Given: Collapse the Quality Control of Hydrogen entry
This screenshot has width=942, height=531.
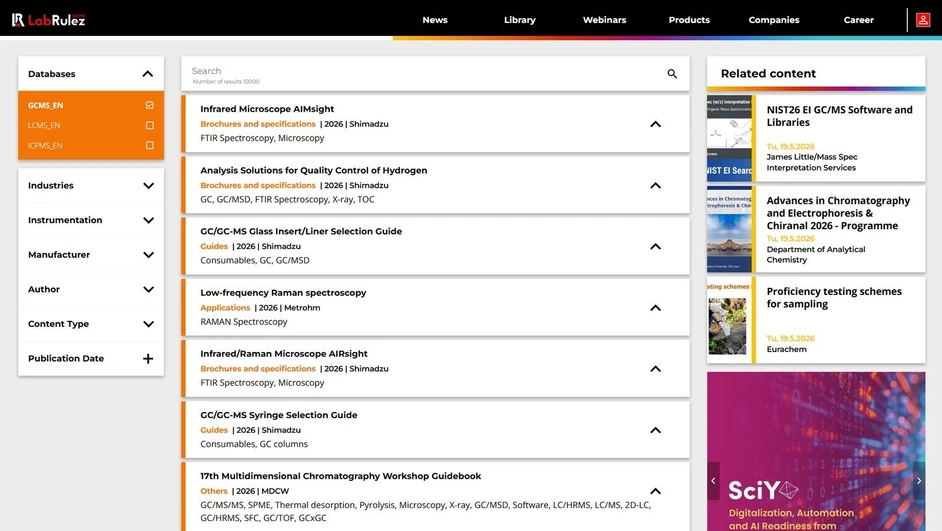Looking at the screenshot, I should 655,186.
